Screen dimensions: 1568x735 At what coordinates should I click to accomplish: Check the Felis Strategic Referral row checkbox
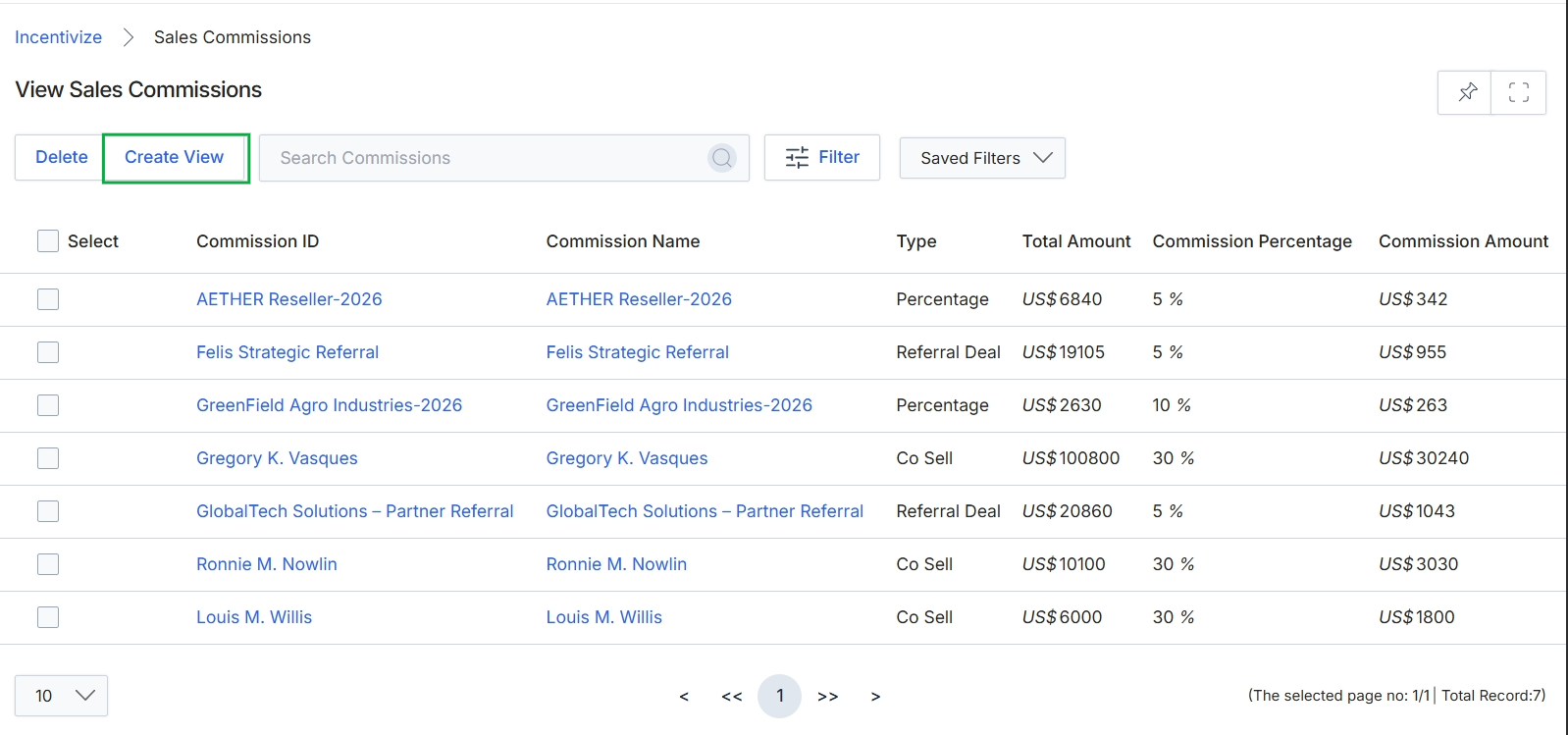click(x=48, y=352)
